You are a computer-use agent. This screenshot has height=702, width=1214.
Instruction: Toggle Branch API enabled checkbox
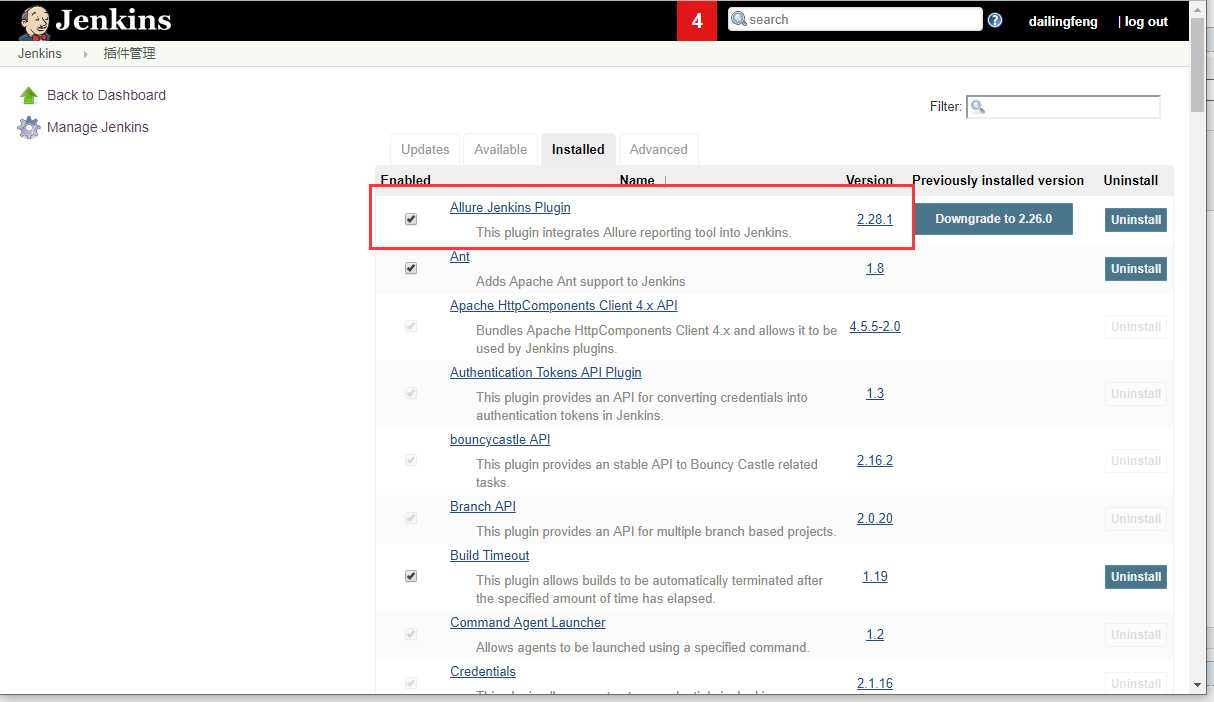point(410,518)
